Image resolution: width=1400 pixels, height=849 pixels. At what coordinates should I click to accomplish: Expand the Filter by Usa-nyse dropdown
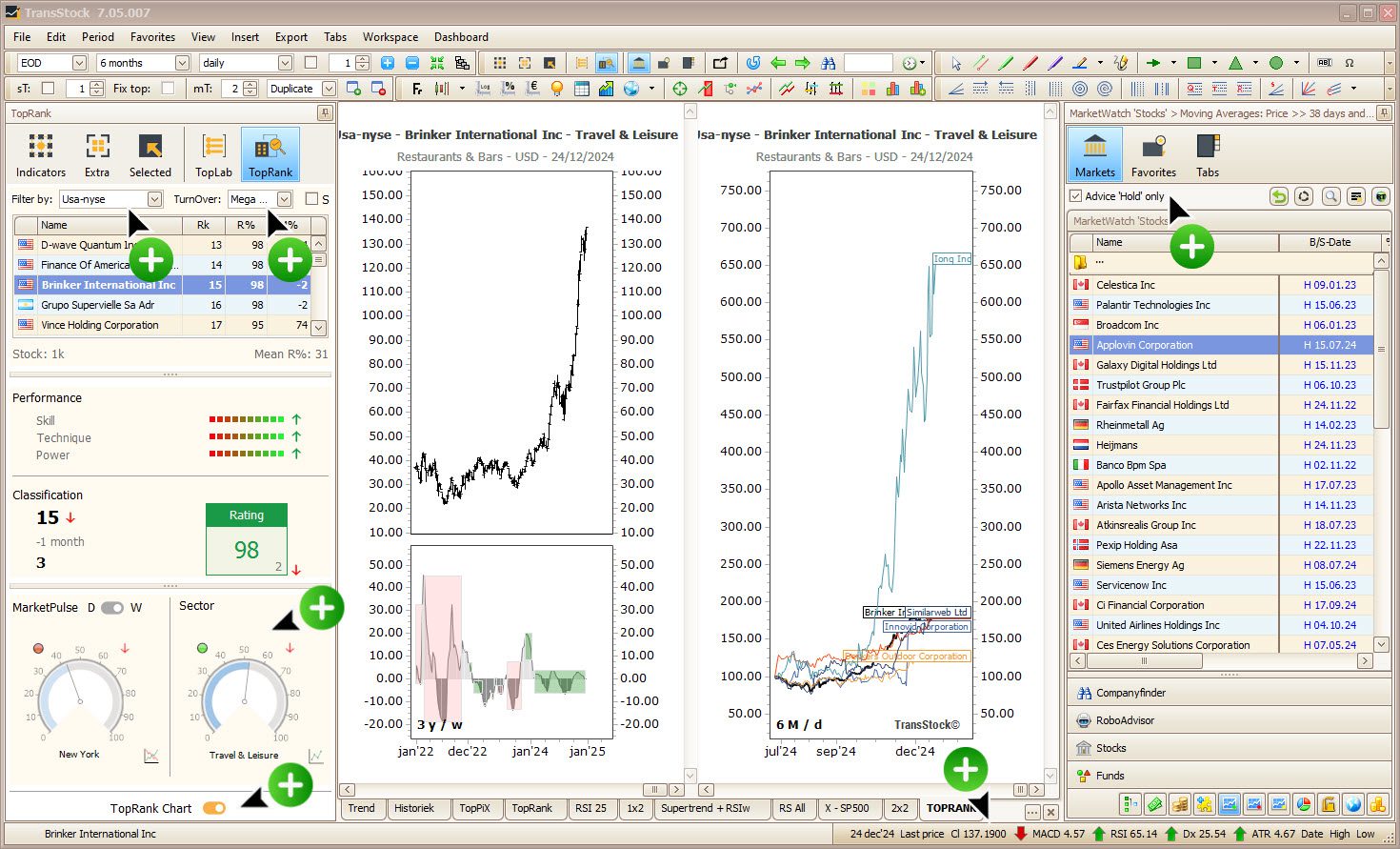tap(155, 199)
